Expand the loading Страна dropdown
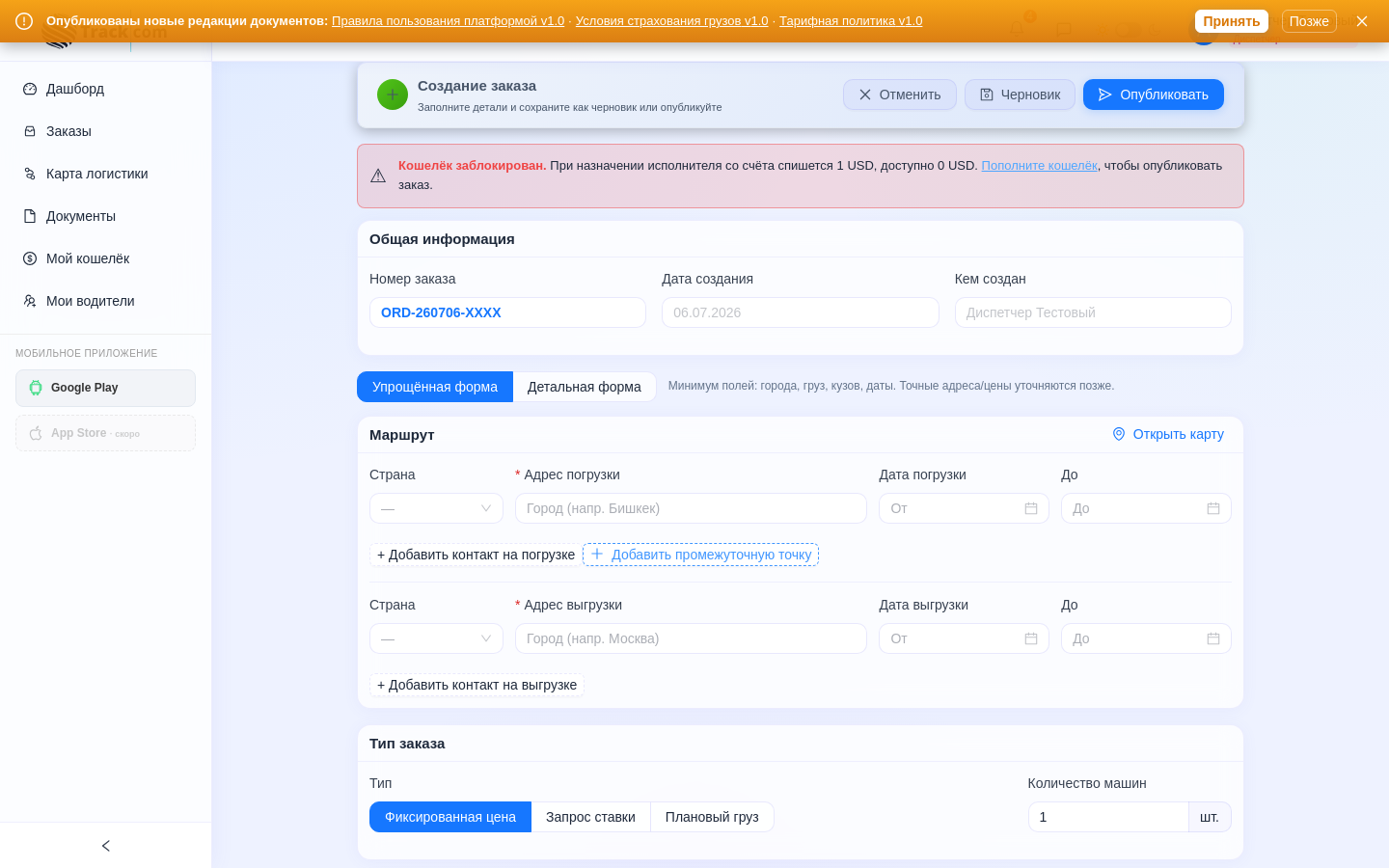Screen dimensions: 1389x868 (x=436, y=508)
